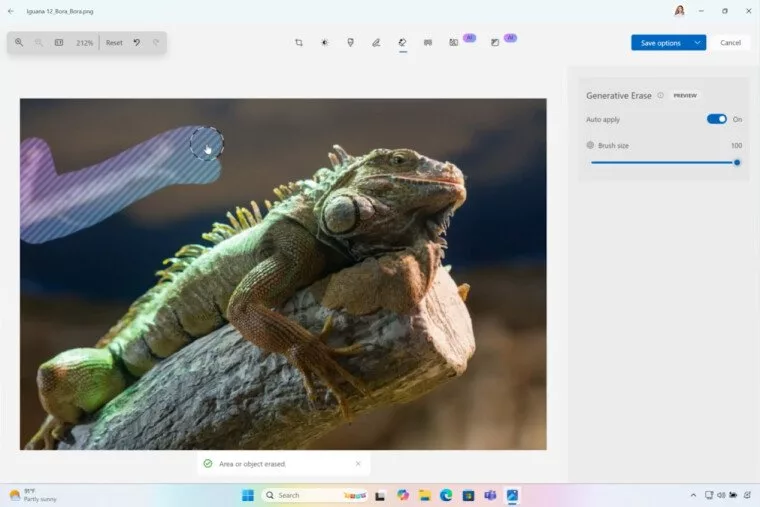This screenshot has width=760, height=507.
Task: Dismiss the Area or object erased notification
Action: pyautogui.click(x=358, y=464)
